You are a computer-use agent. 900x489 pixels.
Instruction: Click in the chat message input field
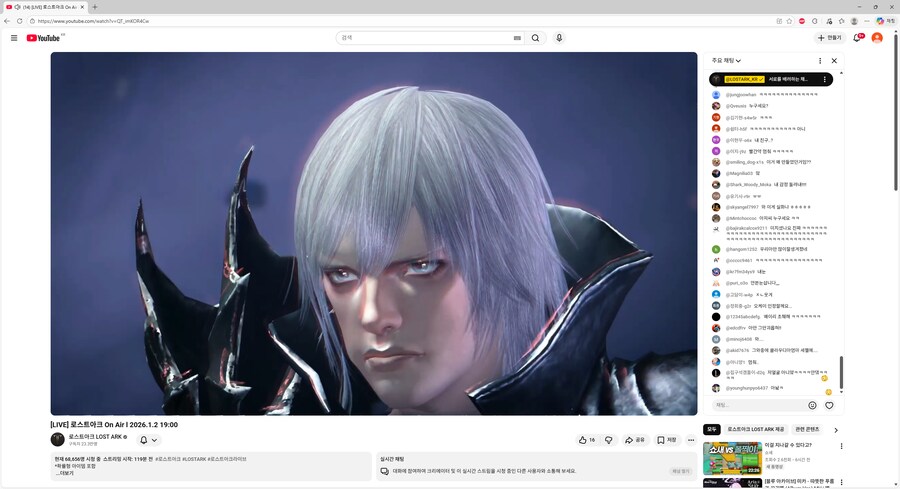pyautogui.click(x=759, y=405)
